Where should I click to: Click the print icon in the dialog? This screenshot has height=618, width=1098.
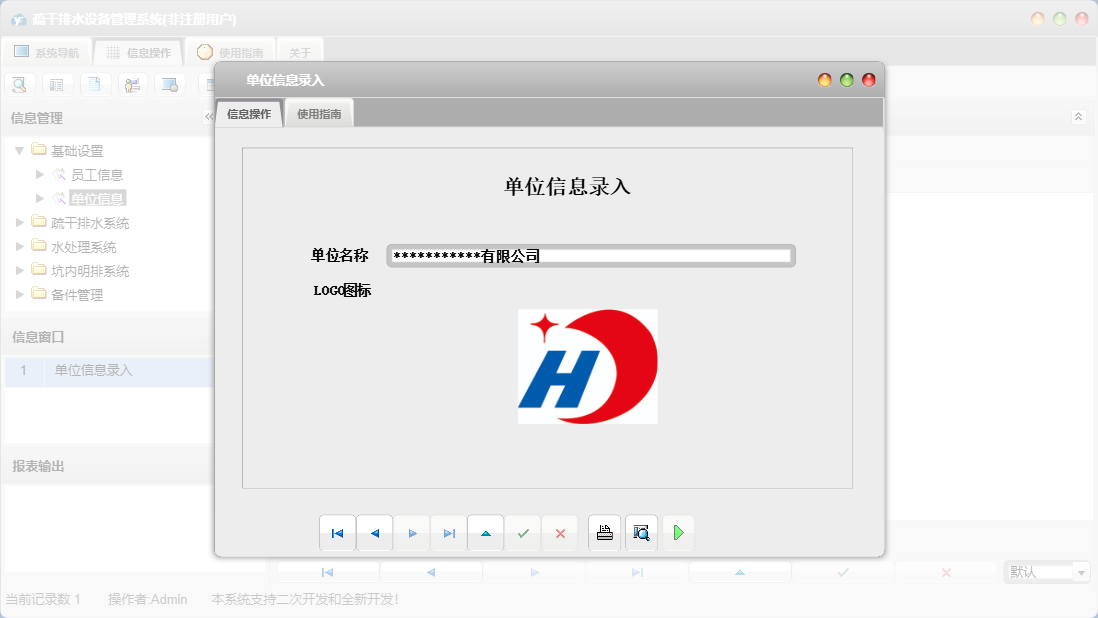604,532
